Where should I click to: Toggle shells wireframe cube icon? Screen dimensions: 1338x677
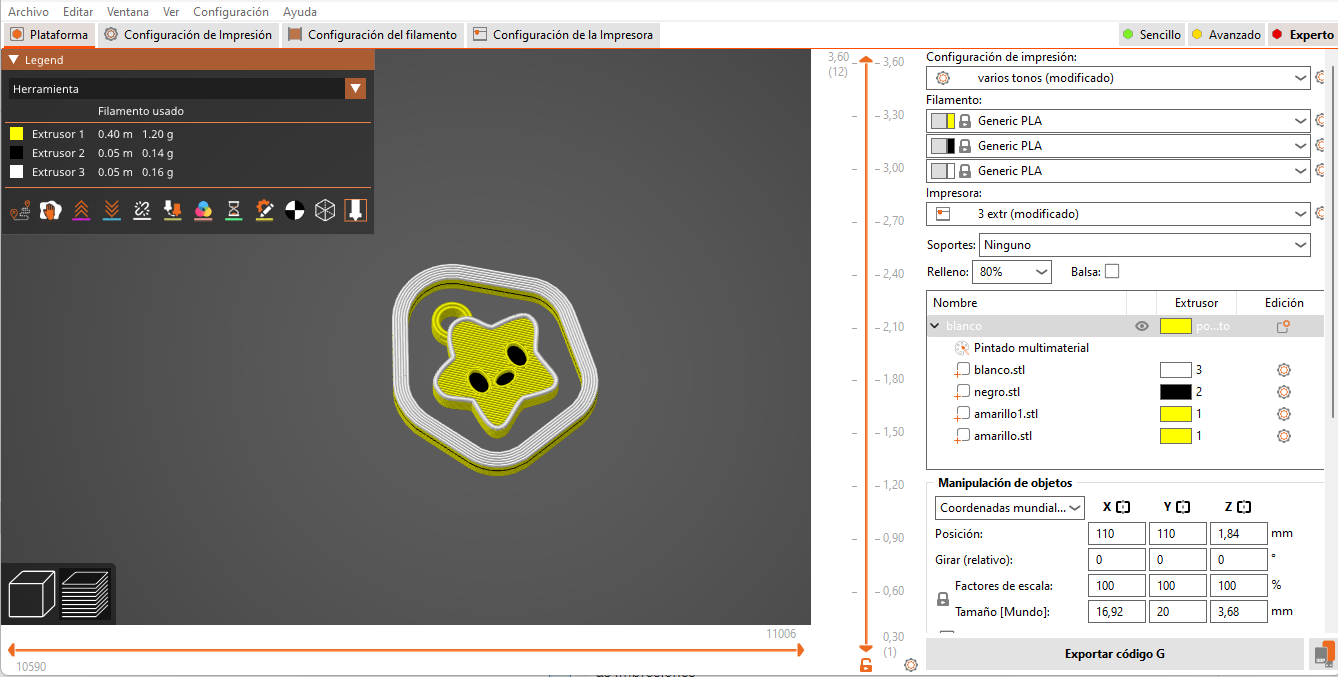point(325,210)
